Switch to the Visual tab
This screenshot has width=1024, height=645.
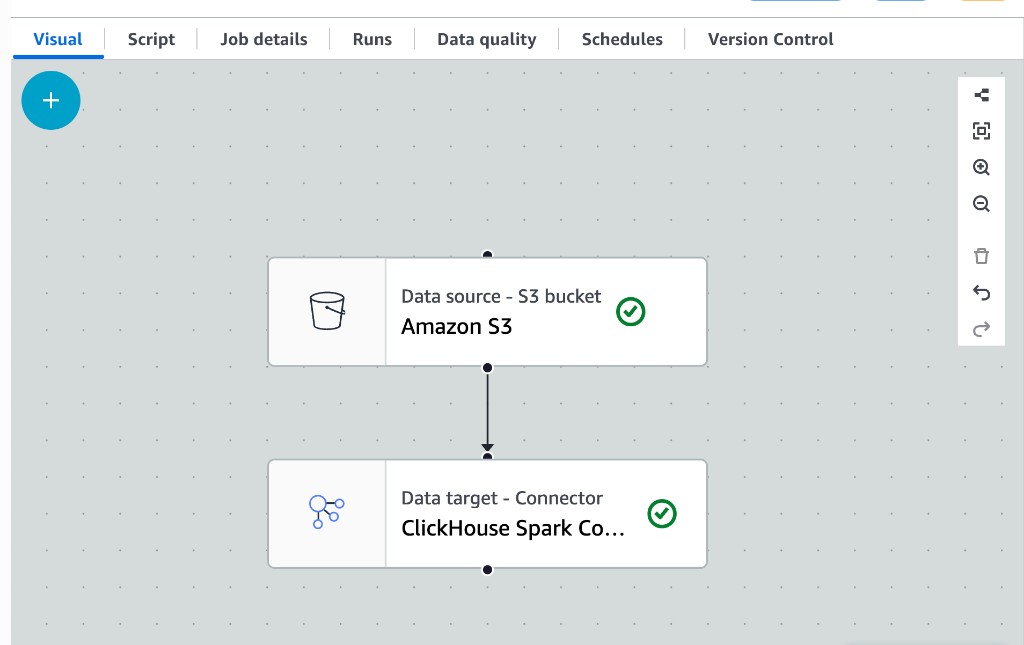[x=57, y=39]
